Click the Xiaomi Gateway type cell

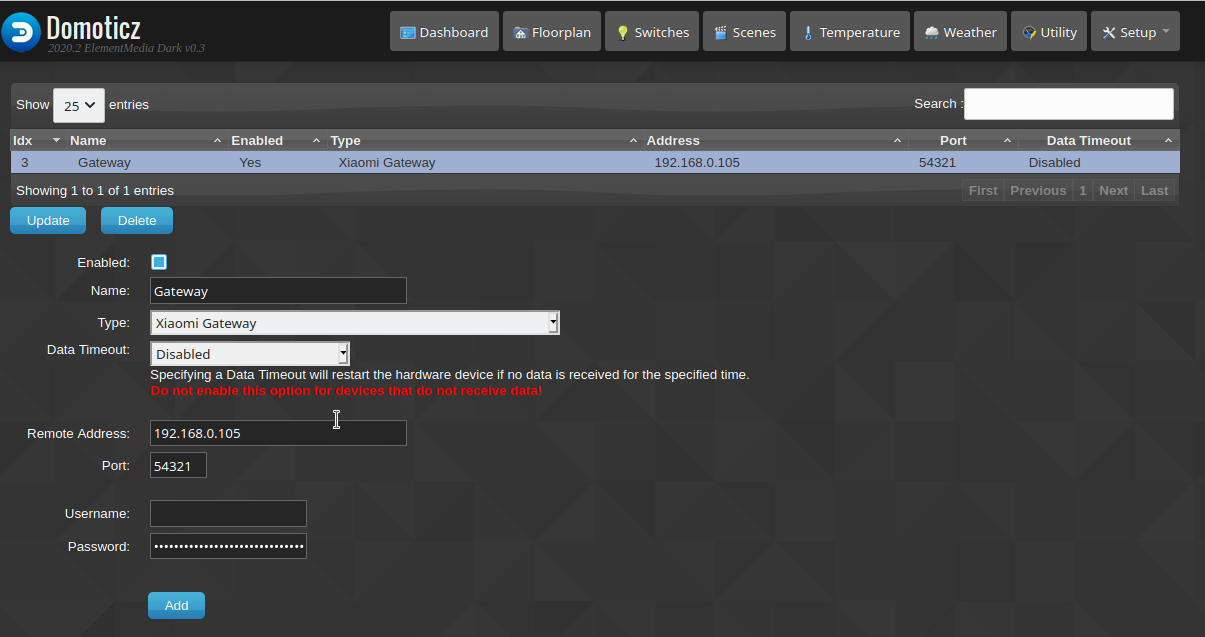tap(387, 162)
